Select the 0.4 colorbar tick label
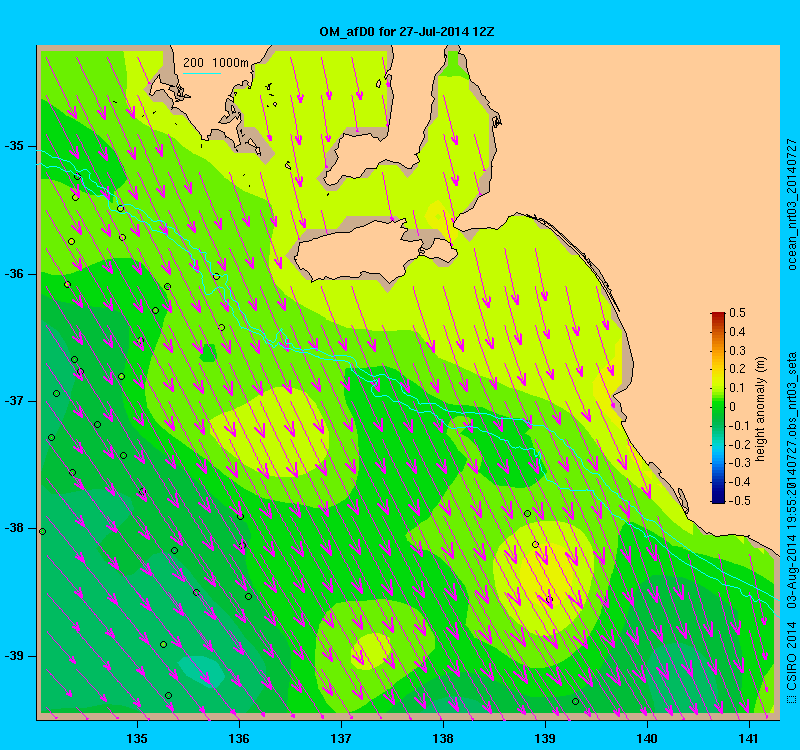The height and width of the screenshot is (750, 800). tap(737, 332)
